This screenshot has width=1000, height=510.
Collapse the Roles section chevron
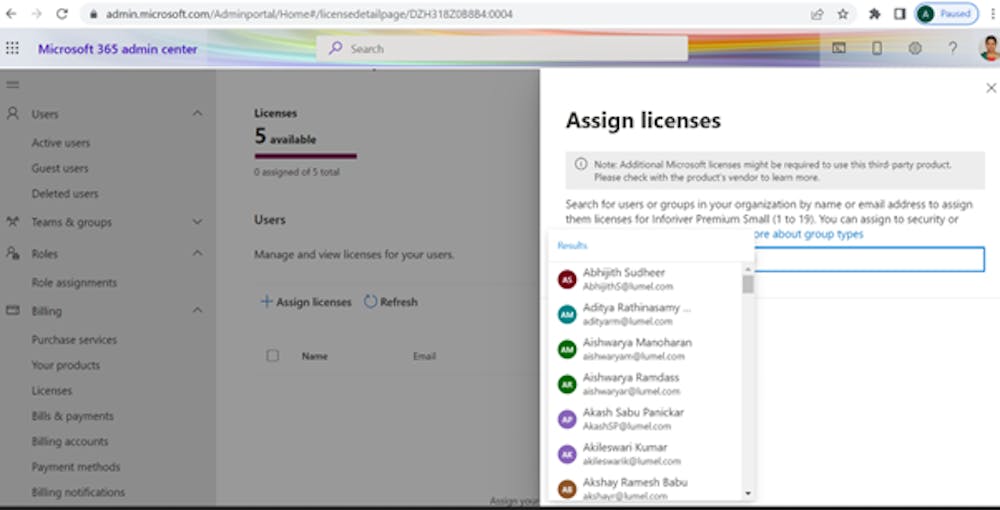click(x=197, y=253)
